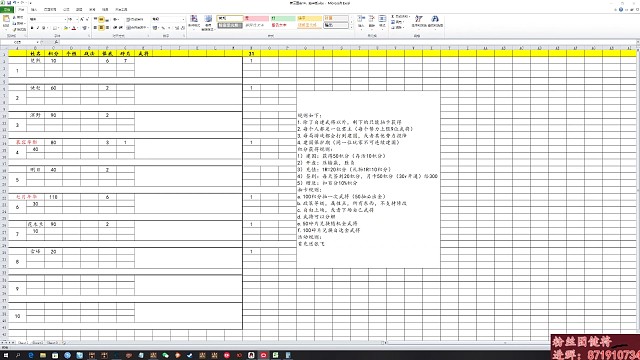Toggle Italic formatting
The image size is (640, 360).
point(38,28)
